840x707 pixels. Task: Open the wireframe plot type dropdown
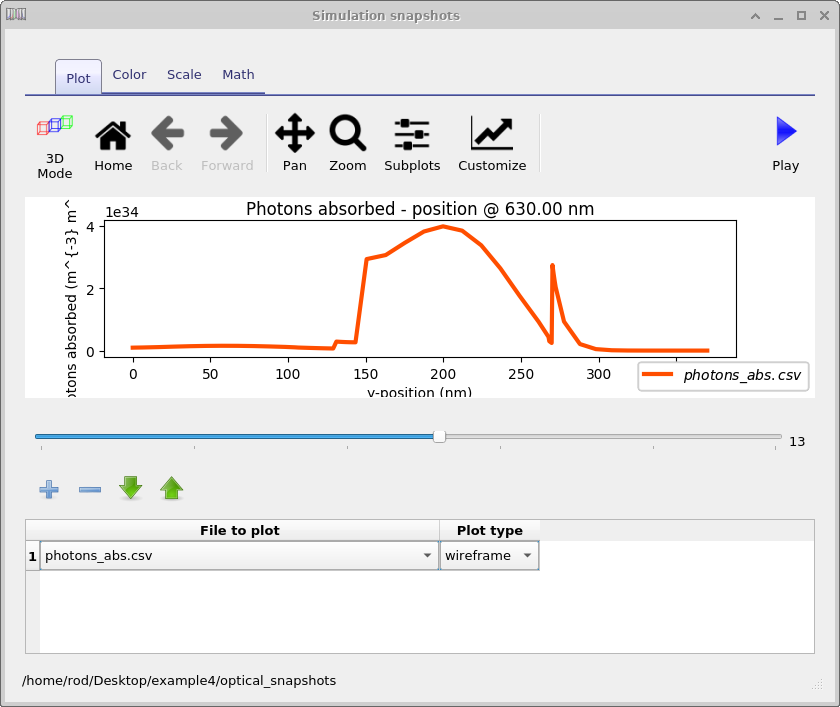point(527,556)
